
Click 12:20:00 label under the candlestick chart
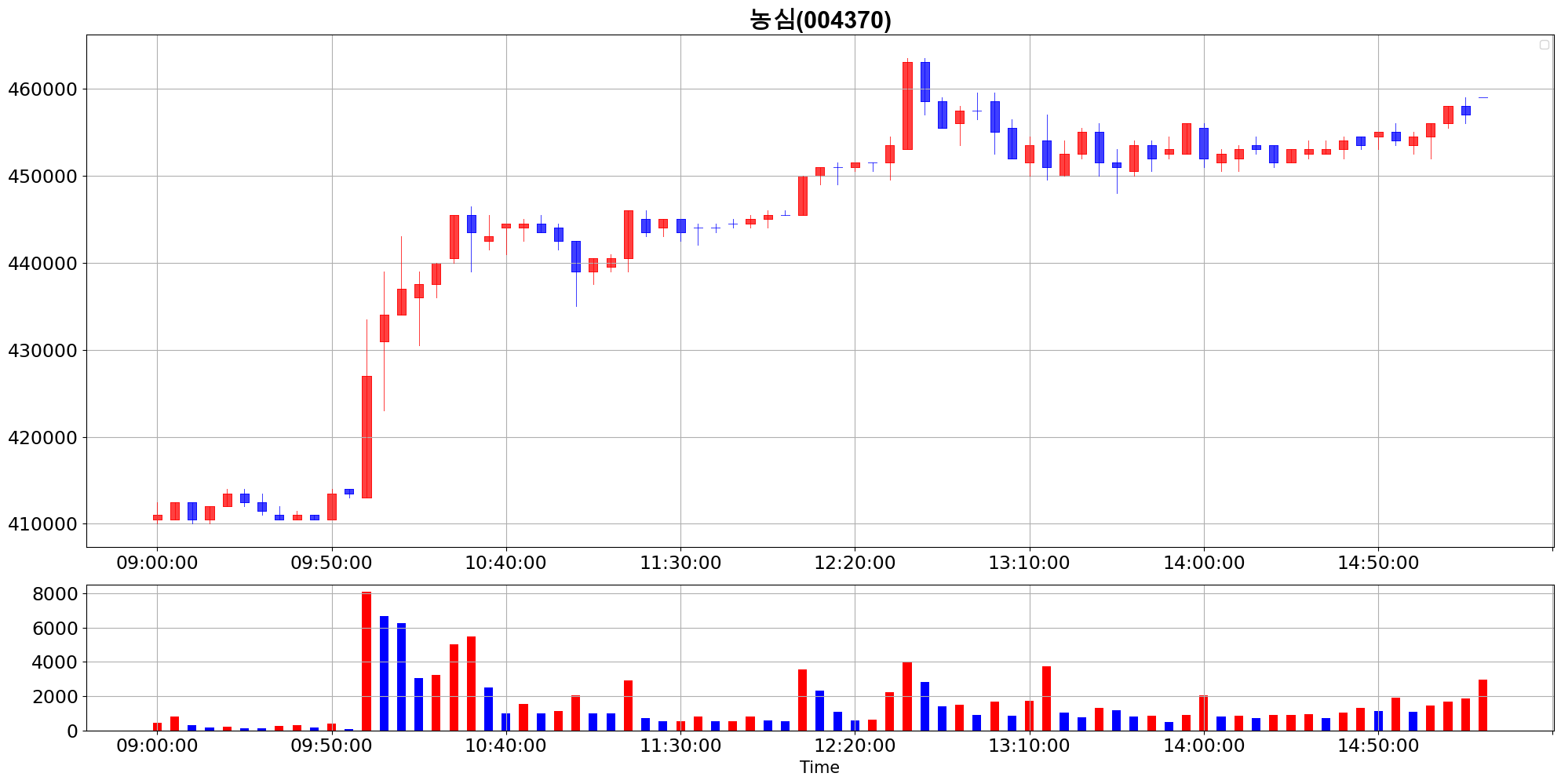coord(855,563)
